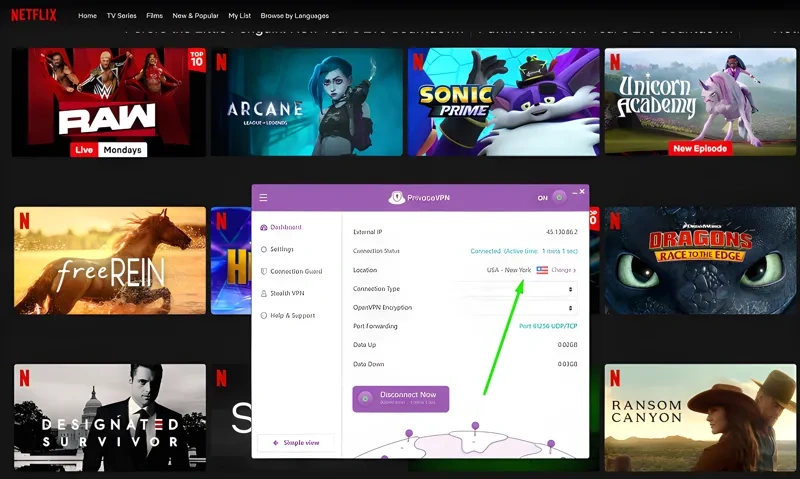Click the Dashboard gauge icon

(x=264, y=227)
